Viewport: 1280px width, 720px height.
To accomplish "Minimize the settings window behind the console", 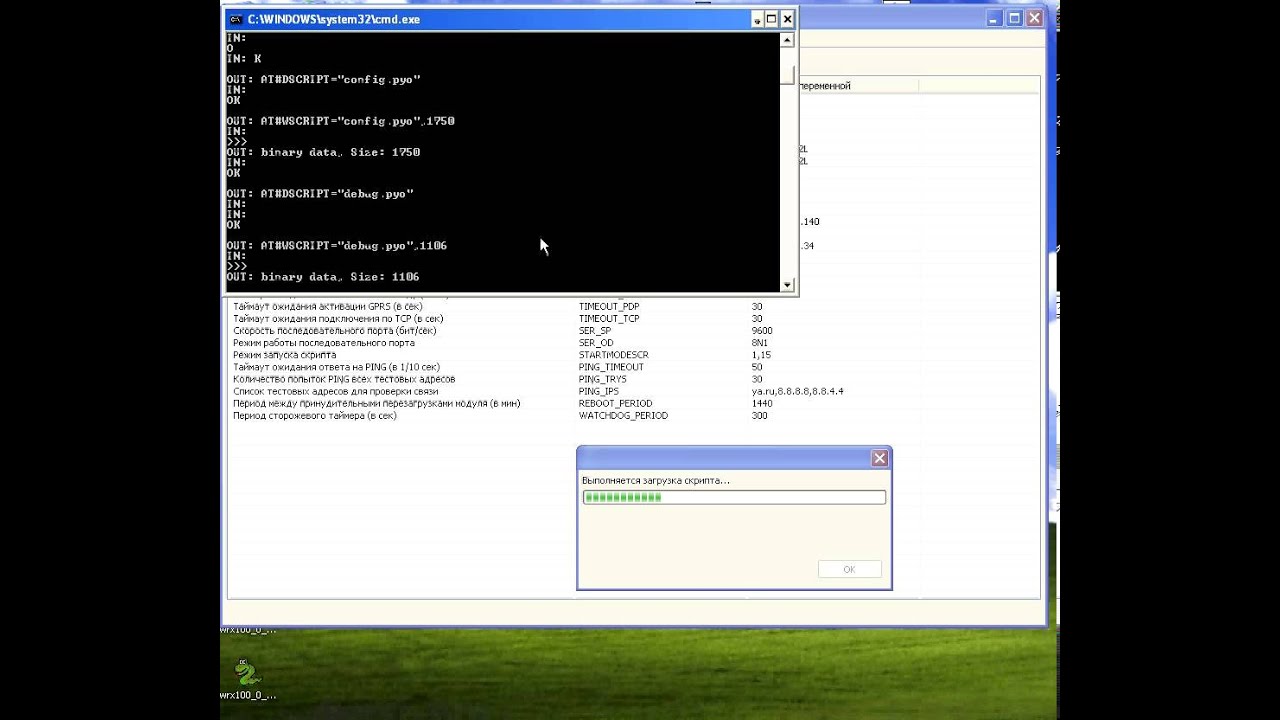I will click(994, 18).
